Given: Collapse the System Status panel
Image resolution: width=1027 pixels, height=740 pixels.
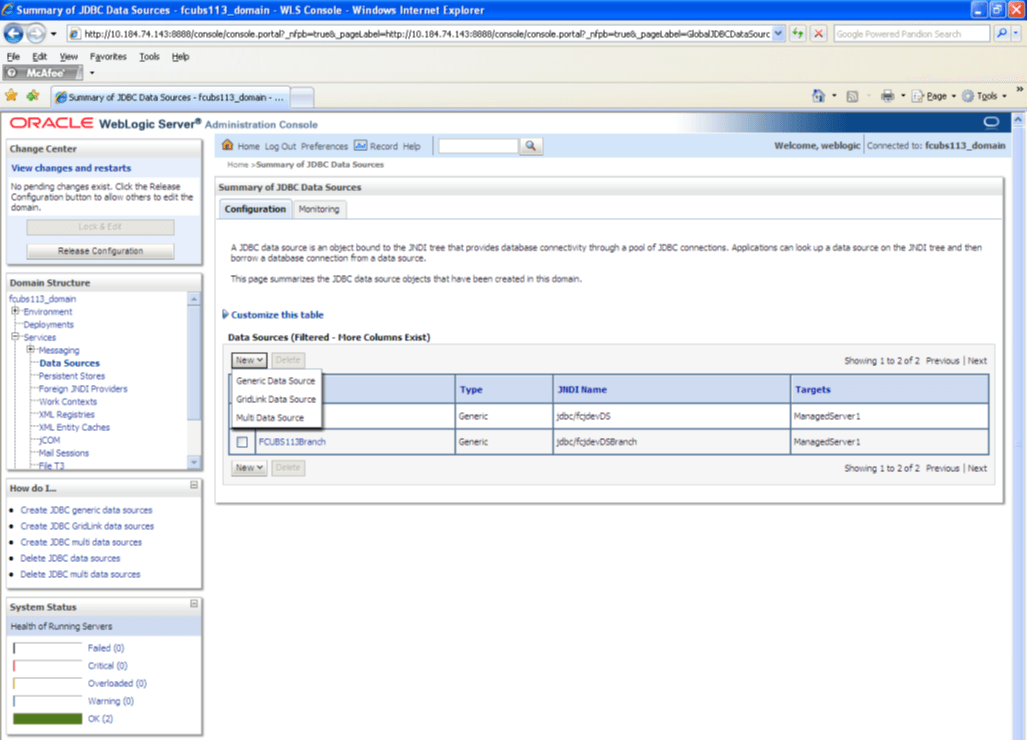Looking at the screenshot, I should pos(194,604).
